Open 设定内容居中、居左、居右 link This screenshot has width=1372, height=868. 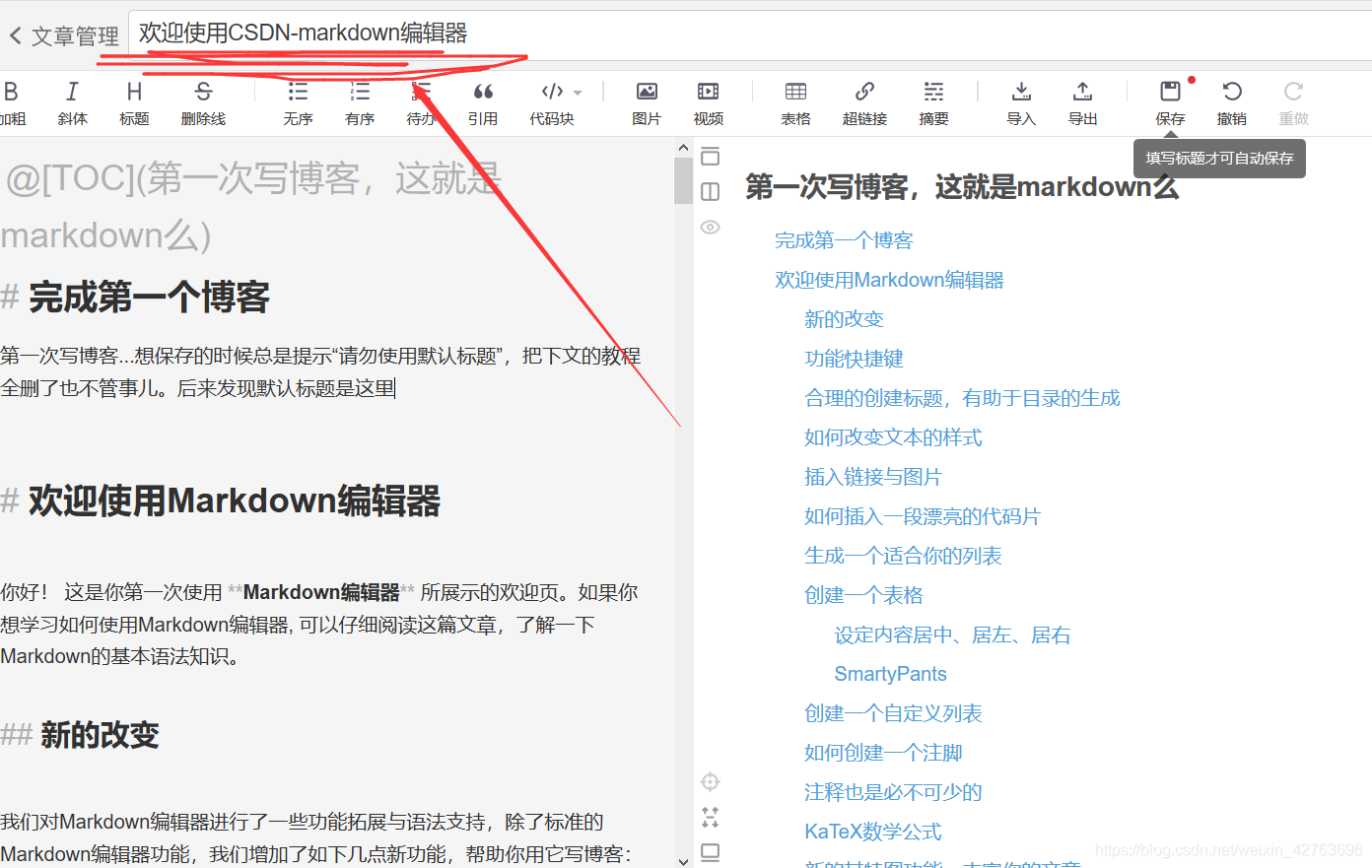pos(952,634)
